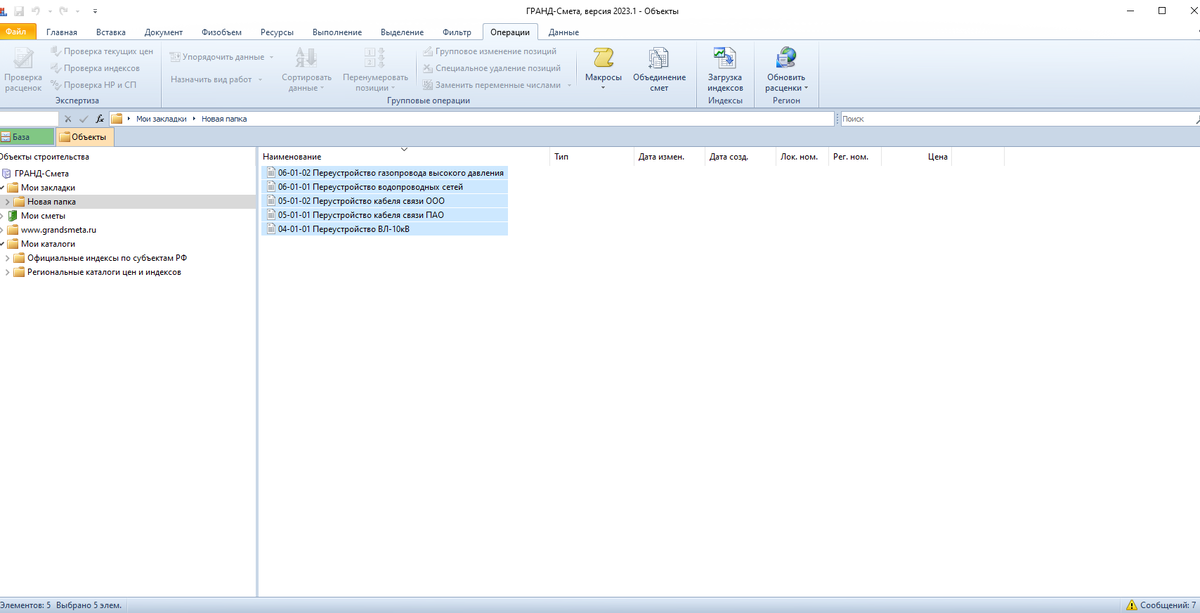Click Специальное удаление позиций
1200x613 pixels.
tap(491, 68)
